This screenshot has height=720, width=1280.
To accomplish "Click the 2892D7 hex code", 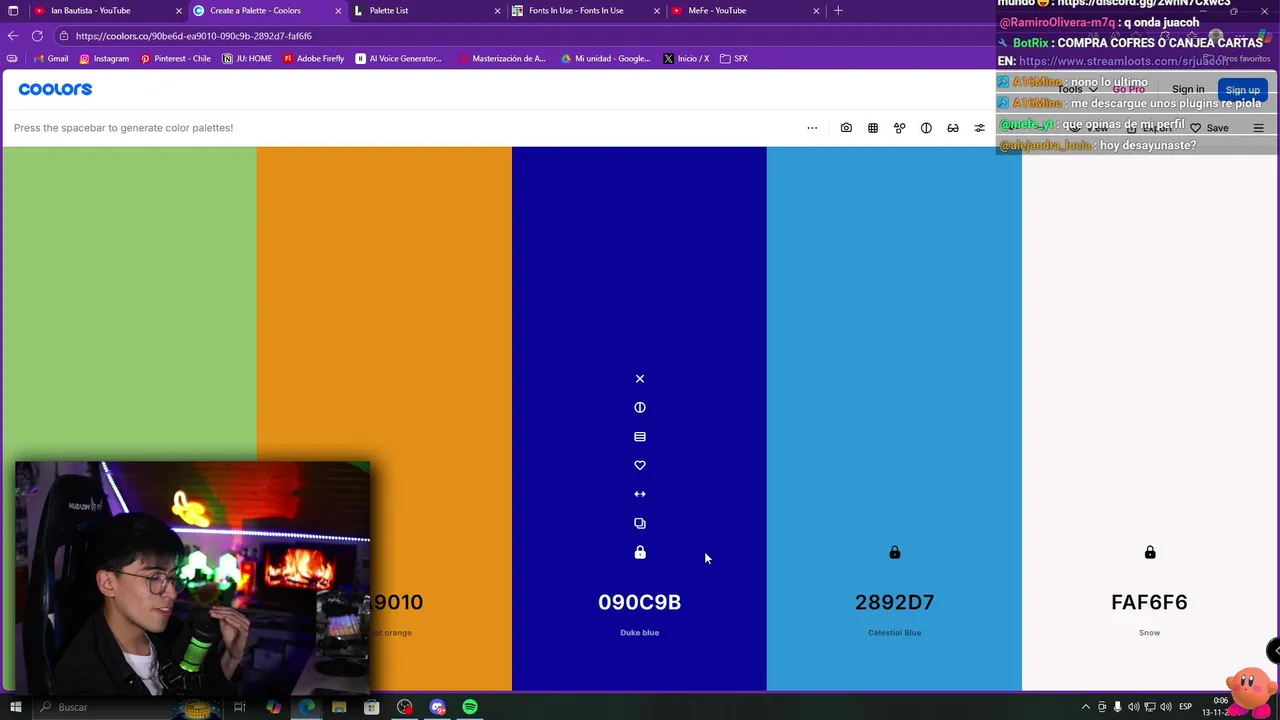I will 895,602.
